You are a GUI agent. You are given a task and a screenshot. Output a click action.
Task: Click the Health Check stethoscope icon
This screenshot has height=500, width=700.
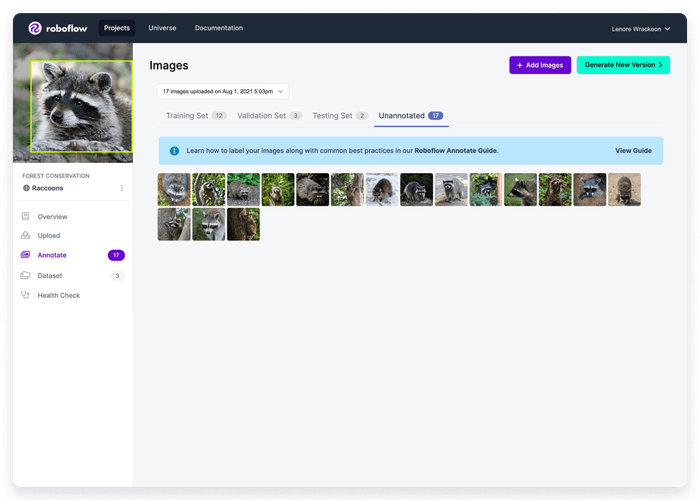pyautogui.click(x=26, y=295)
